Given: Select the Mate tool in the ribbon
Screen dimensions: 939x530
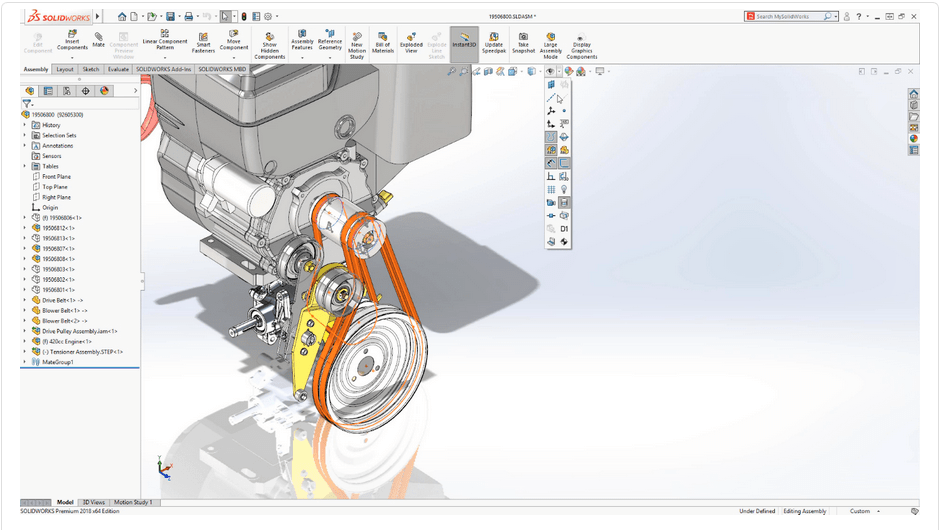Looking at the screenshot, I should pyautogui.click(x=99, y=40).
